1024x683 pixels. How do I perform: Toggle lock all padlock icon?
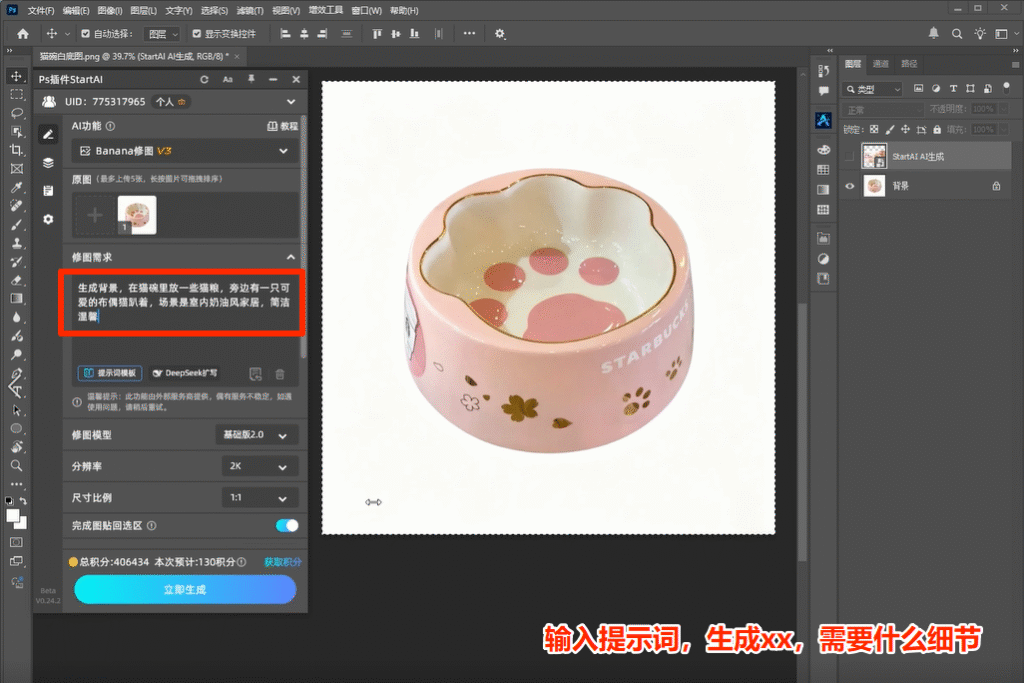937,129
